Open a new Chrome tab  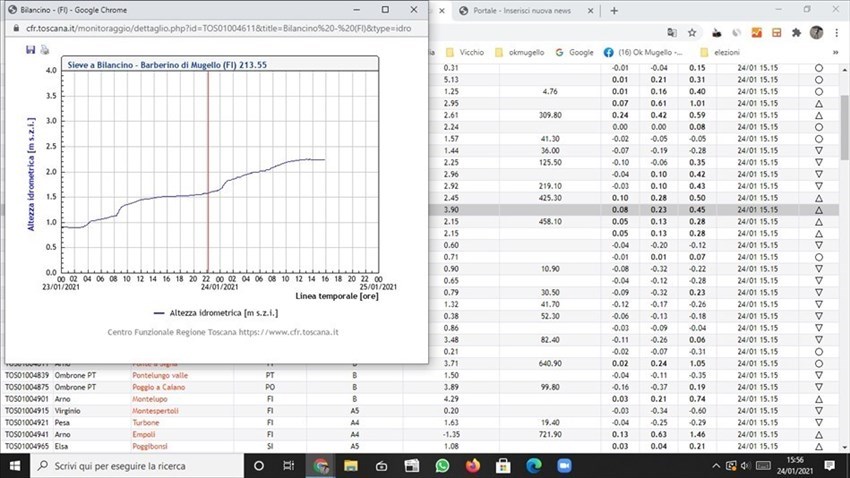[x=613, y=11]
